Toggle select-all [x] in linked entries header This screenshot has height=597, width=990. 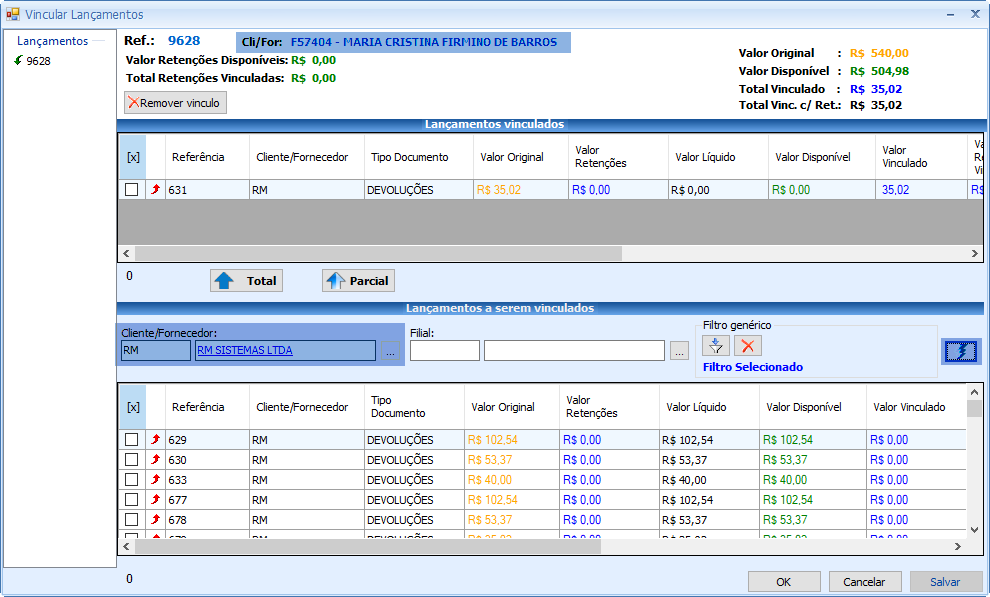click(133, 157)
